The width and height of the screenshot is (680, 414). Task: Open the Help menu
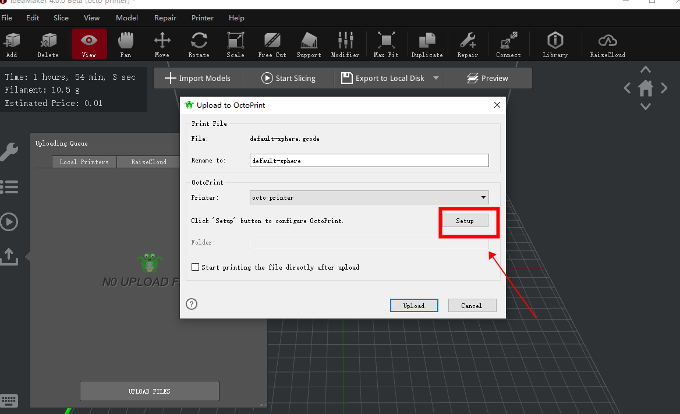(236, 18)
